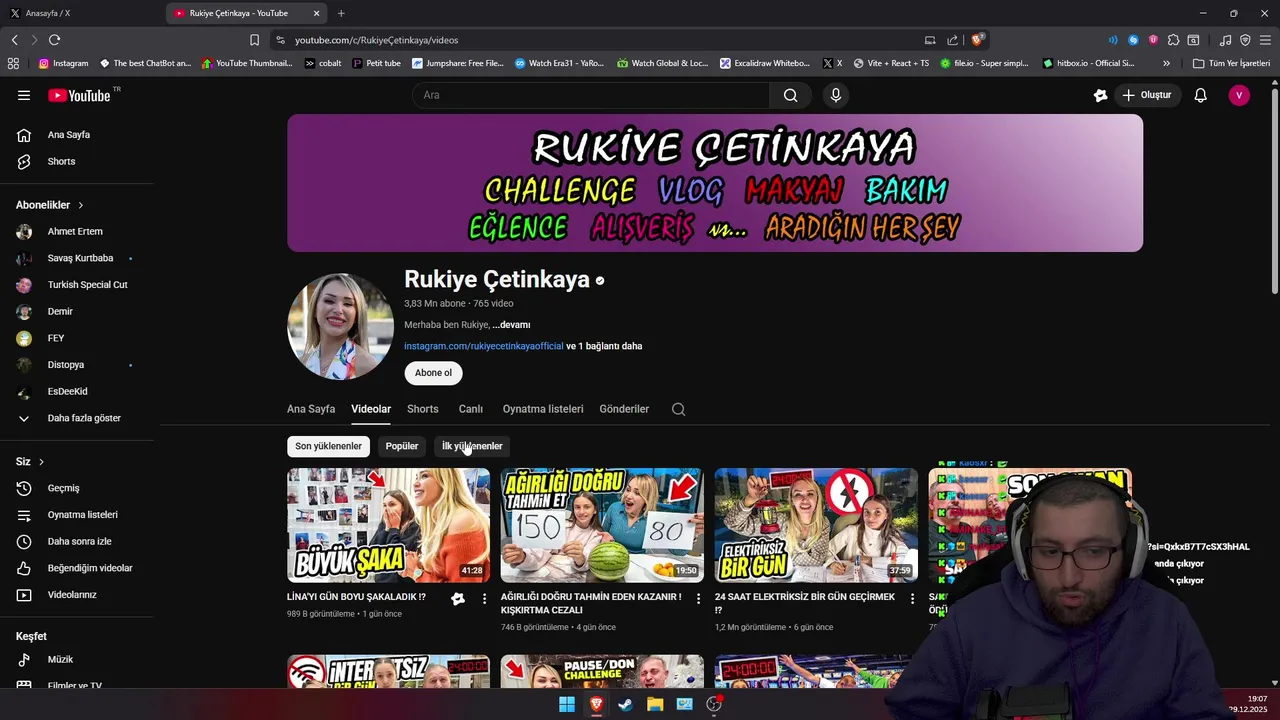Open Steam from the taskbar

coord(625,704)
